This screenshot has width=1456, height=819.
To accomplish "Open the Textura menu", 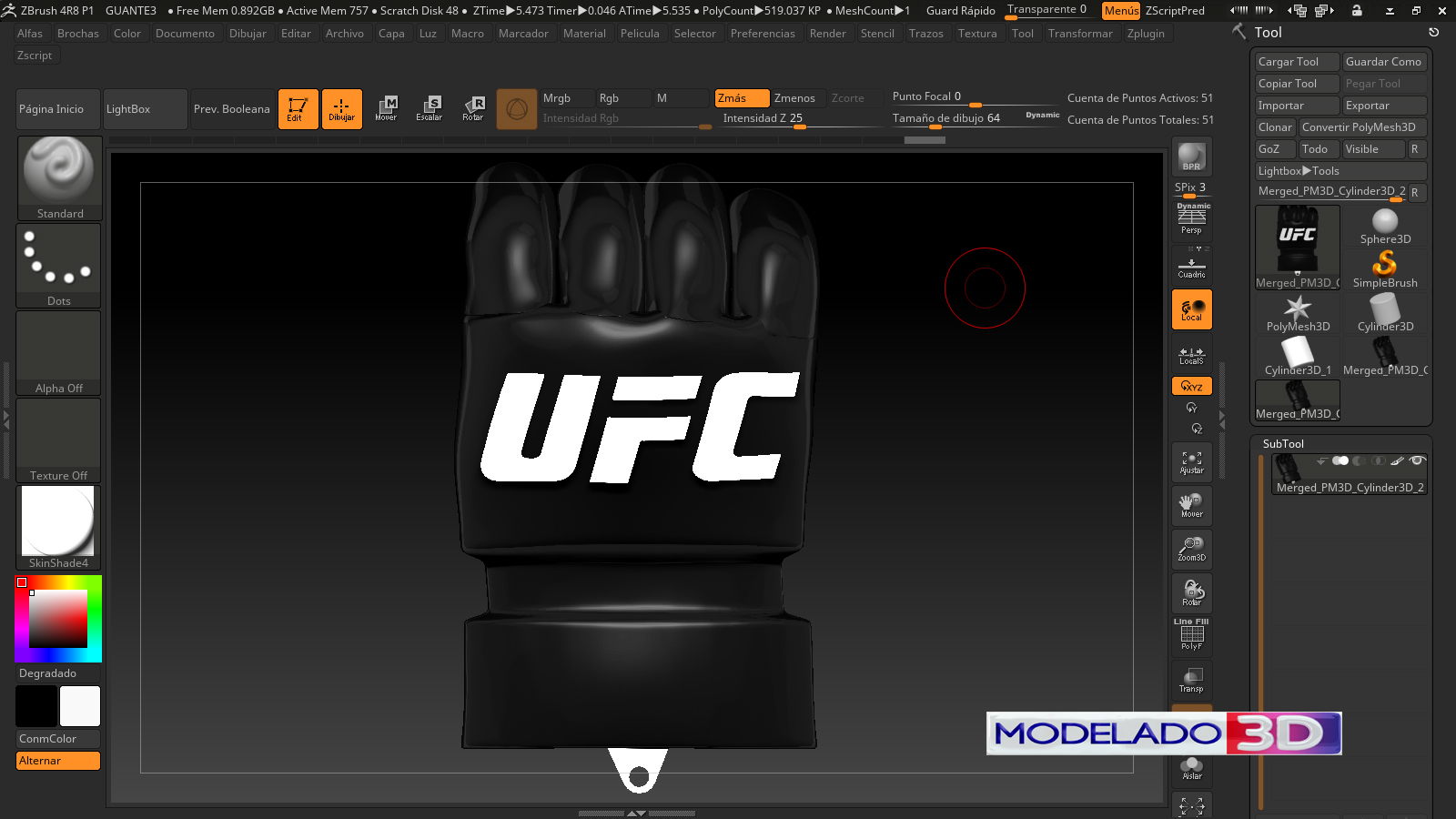I will click(977, 34).
